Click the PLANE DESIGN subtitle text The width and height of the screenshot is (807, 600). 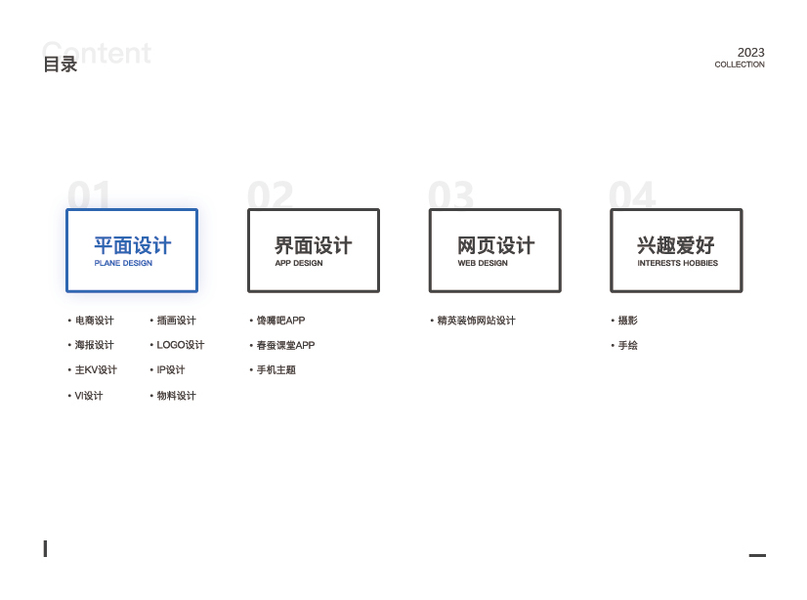(x=123, y=263)
